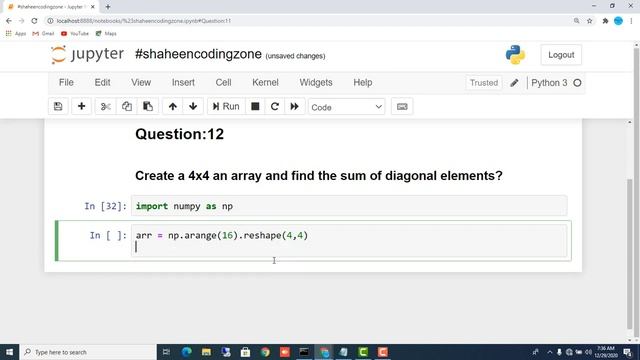
Task: Log out with Logout button
Action: [561, 55]
